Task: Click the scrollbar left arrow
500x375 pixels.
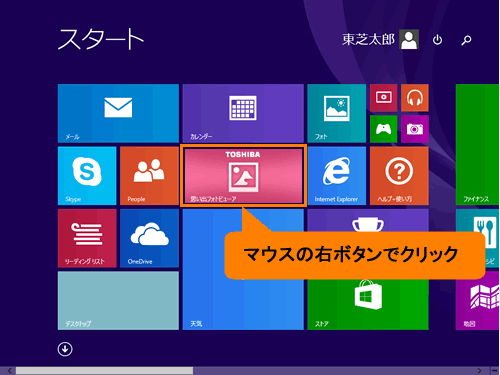Action: 9,371
